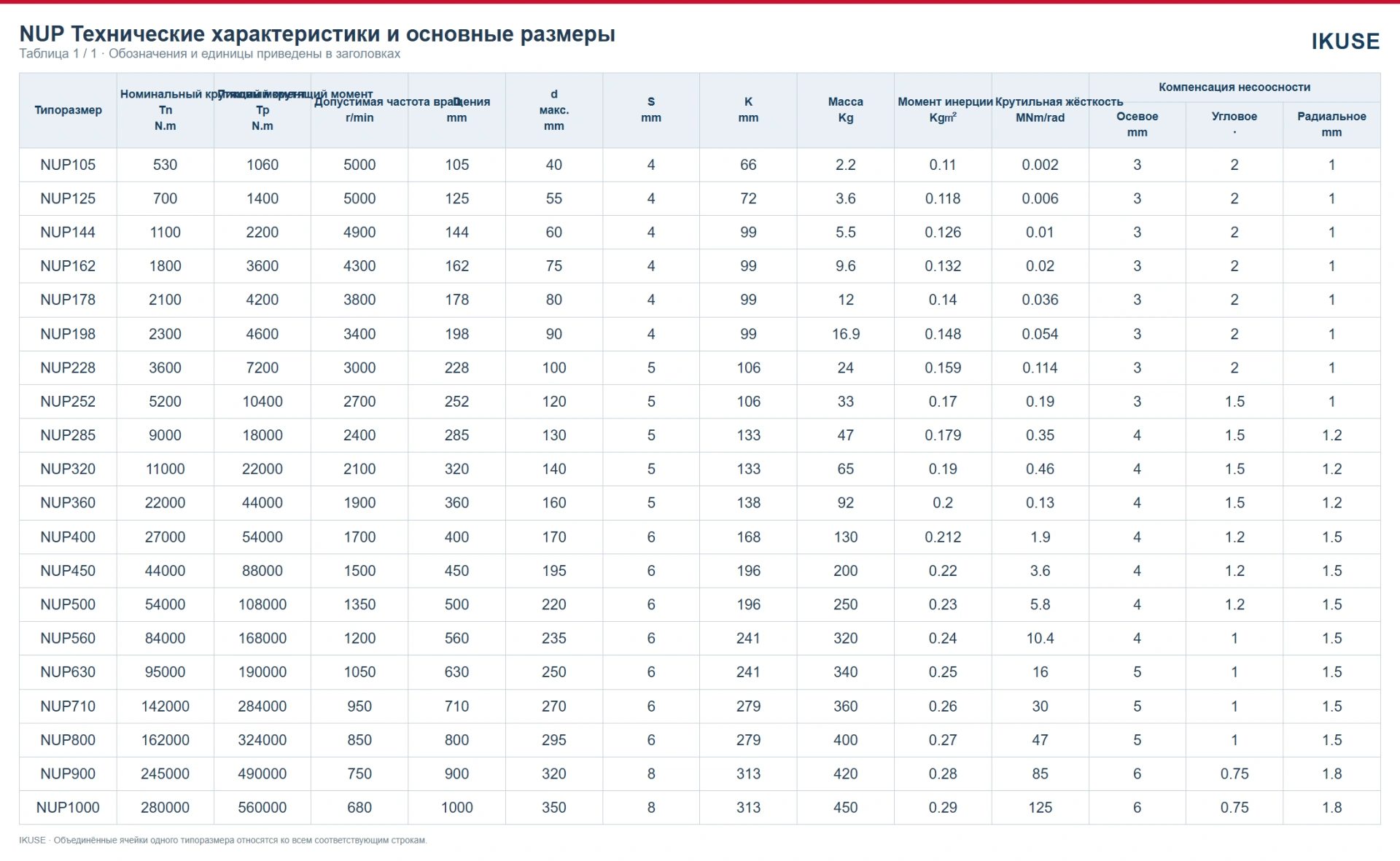This screenshot has height=861, width=1400.
Task: Click the 1350 speed value
Action: (x=359, y=604)
